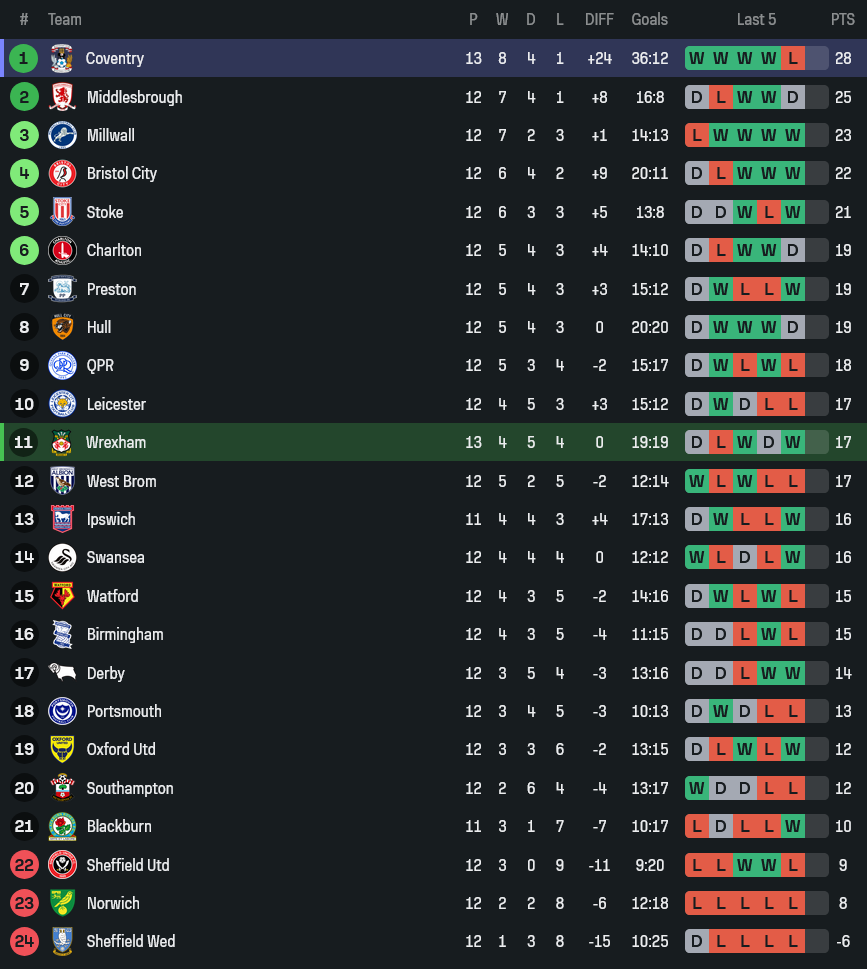867x969 pixels.
Task: Click Coventry's most recent loss result
Action: point(793,58)
